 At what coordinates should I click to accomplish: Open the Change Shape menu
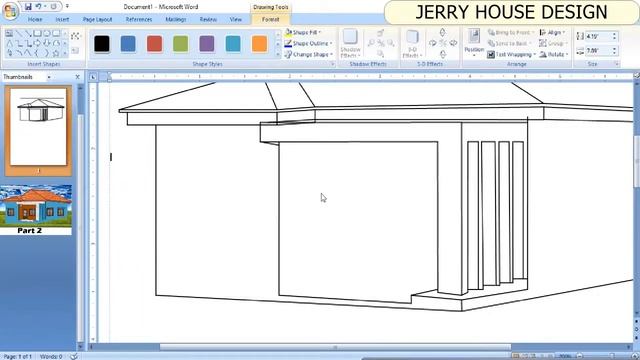(x=309, y=54)
